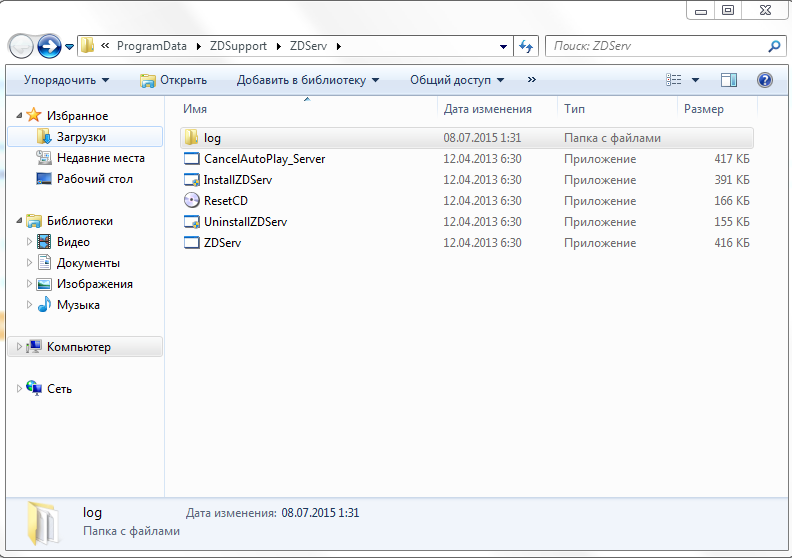Expand the arrow after ProgramData breadcrumb
792x558 pixels.
click(x=199, y=46)
